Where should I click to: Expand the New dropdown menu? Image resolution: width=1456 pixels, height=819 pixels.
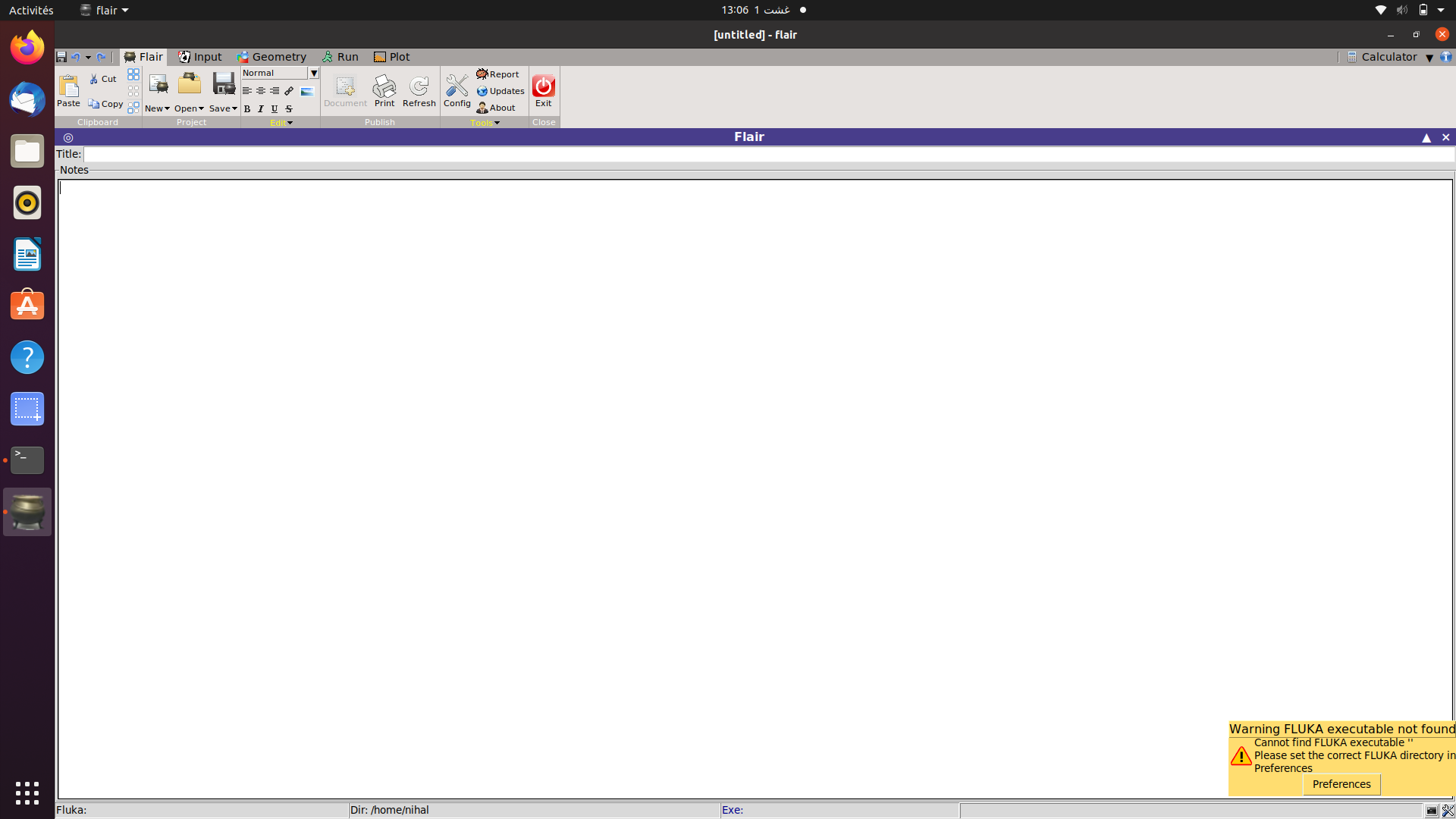pyautogui.click(x=157, y=108)
